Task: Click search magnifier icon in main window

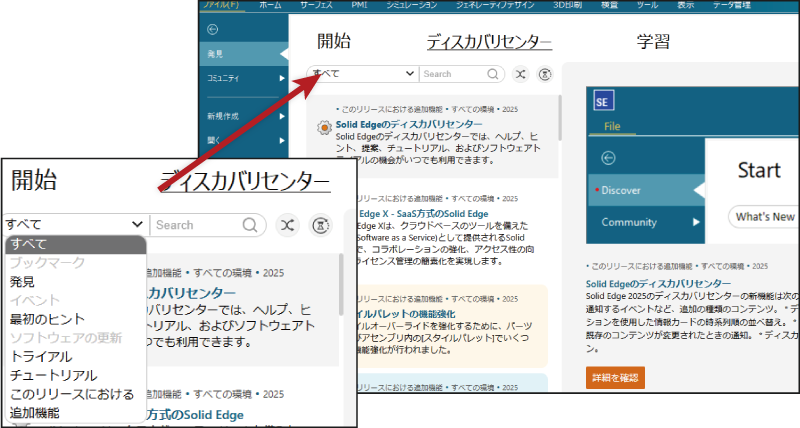Action: 492,74
